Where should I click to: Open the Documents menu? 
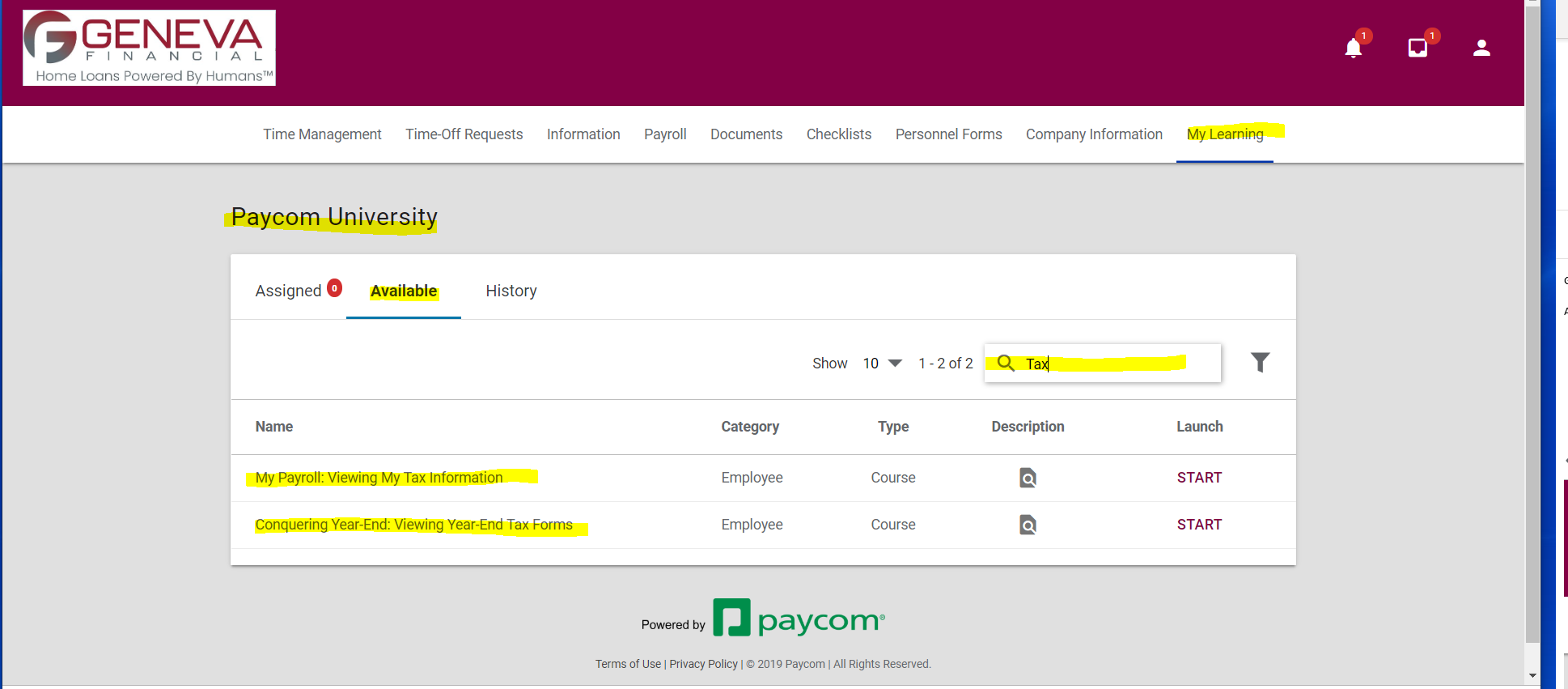click(746, 134)
